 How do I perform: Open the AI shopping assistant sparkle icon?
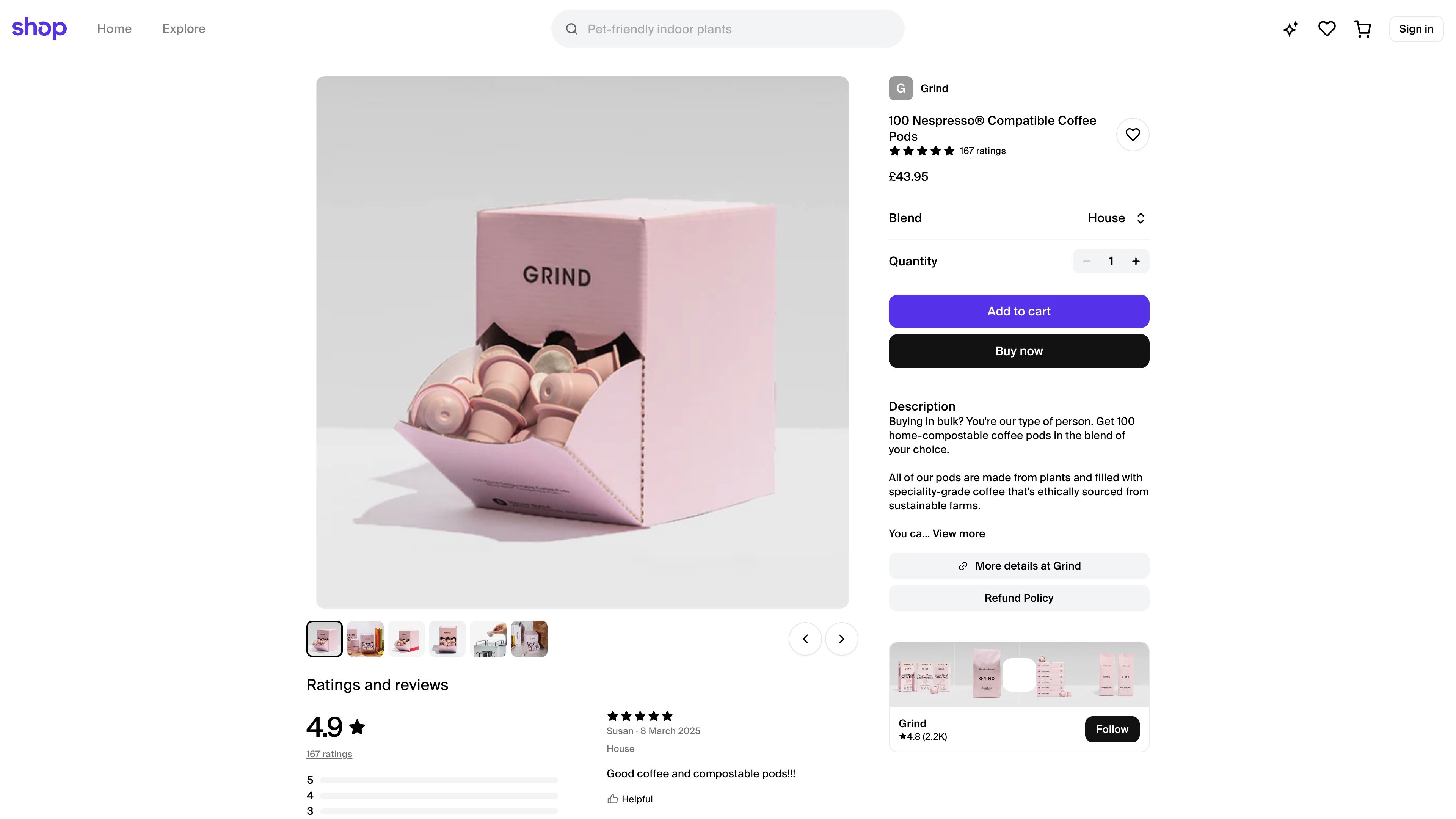pos(1290,28)
